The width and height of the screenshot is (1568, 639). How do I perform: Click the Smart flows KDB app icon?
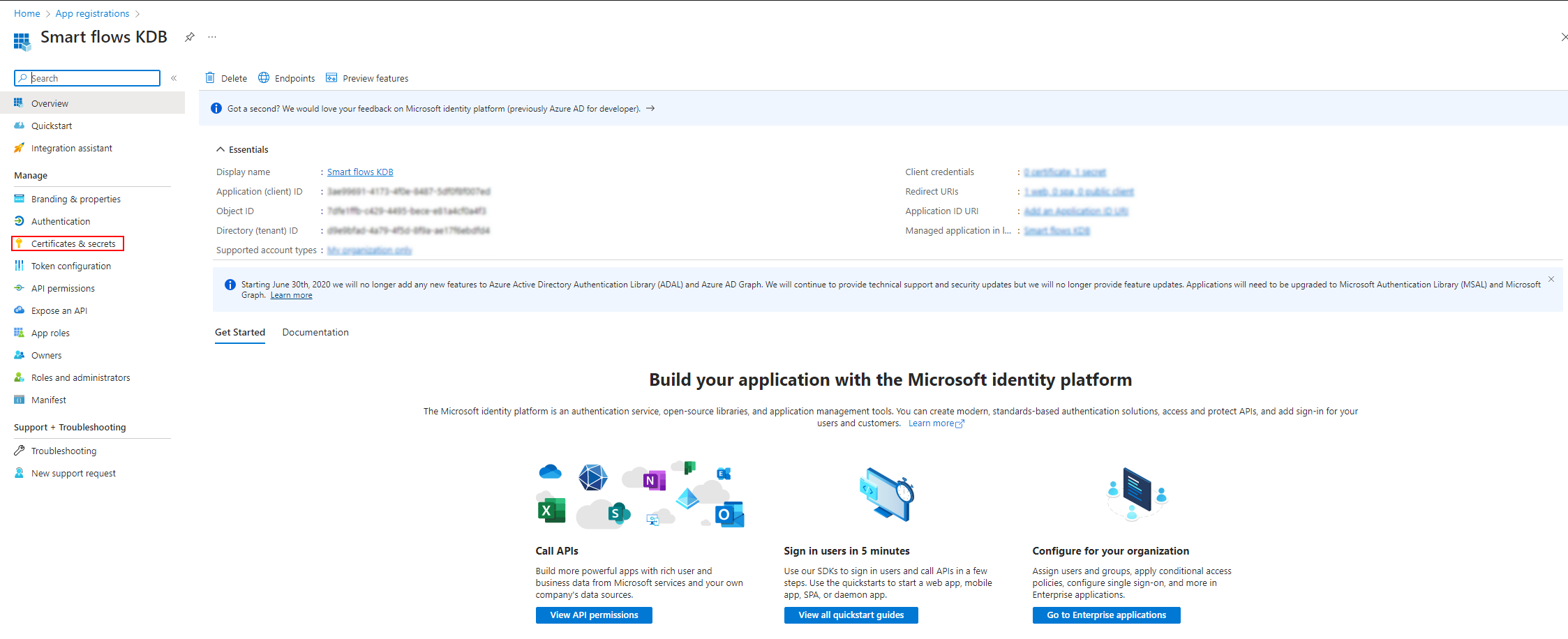[x=22, y=41]
